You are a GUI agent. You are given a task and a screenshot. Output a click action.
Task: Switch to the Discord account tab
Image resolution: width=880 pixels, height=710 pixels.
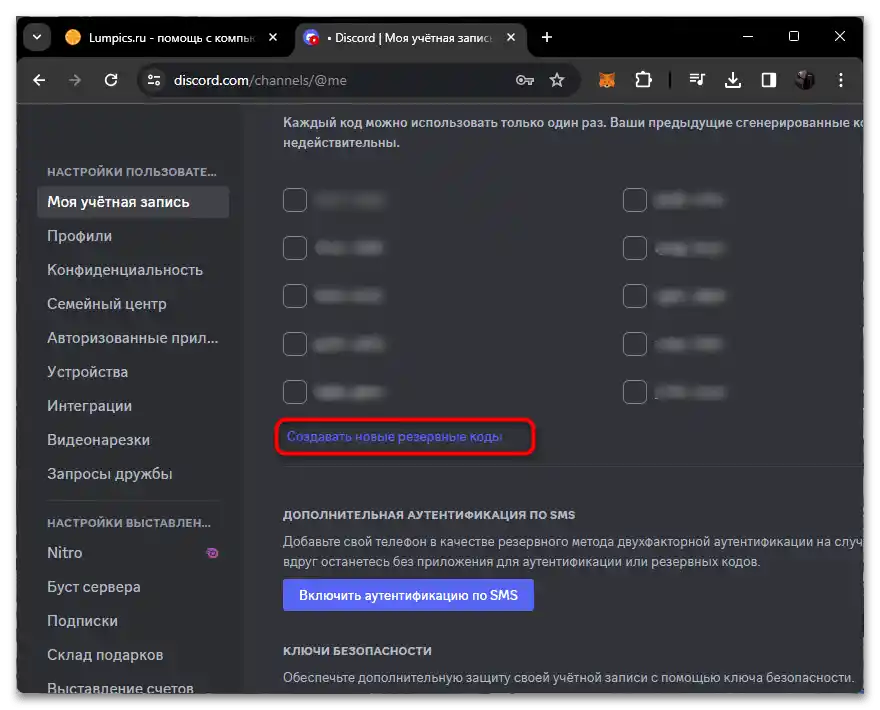click(412, 38)
